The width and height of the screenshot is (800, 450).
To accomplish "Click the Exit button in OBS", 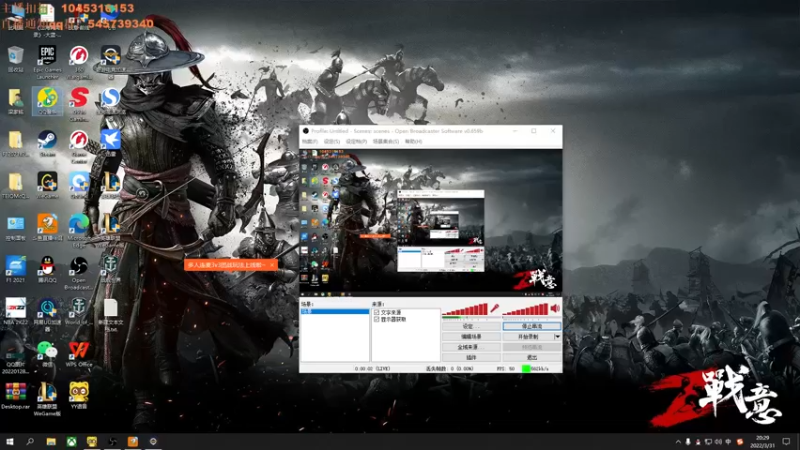I will point(532,358).
